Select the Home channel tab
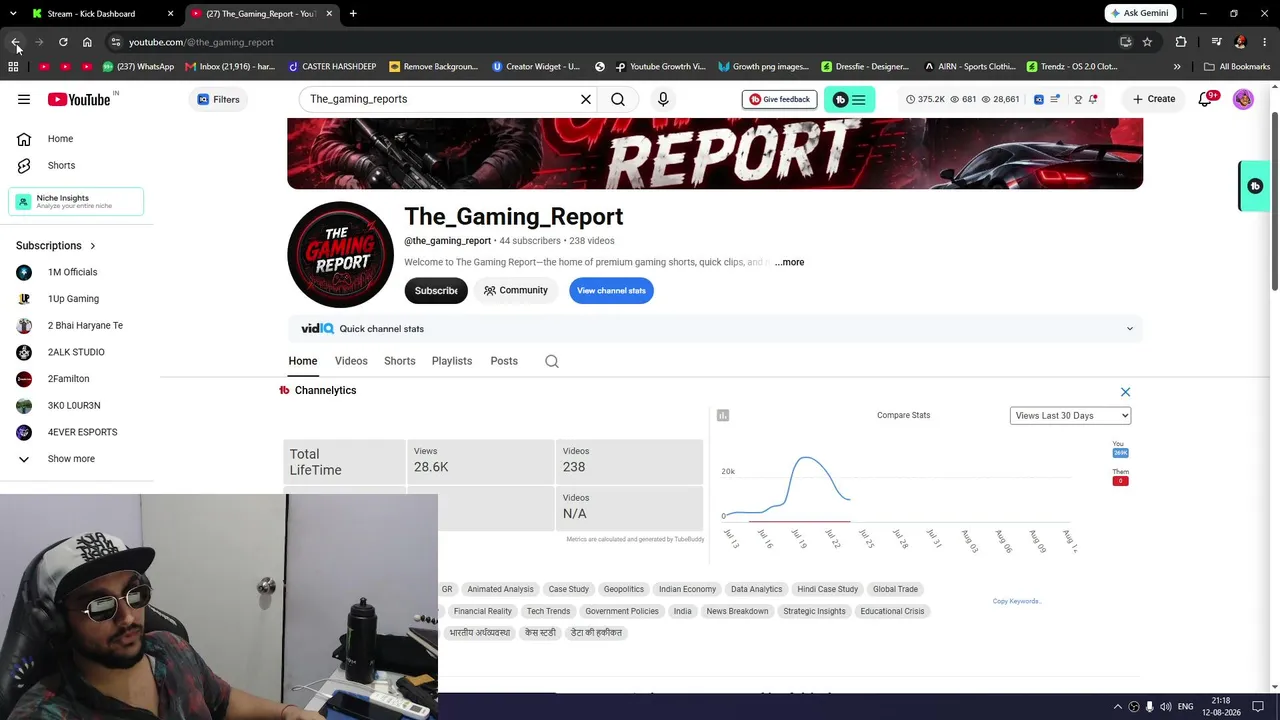 (x=303, y=361)
